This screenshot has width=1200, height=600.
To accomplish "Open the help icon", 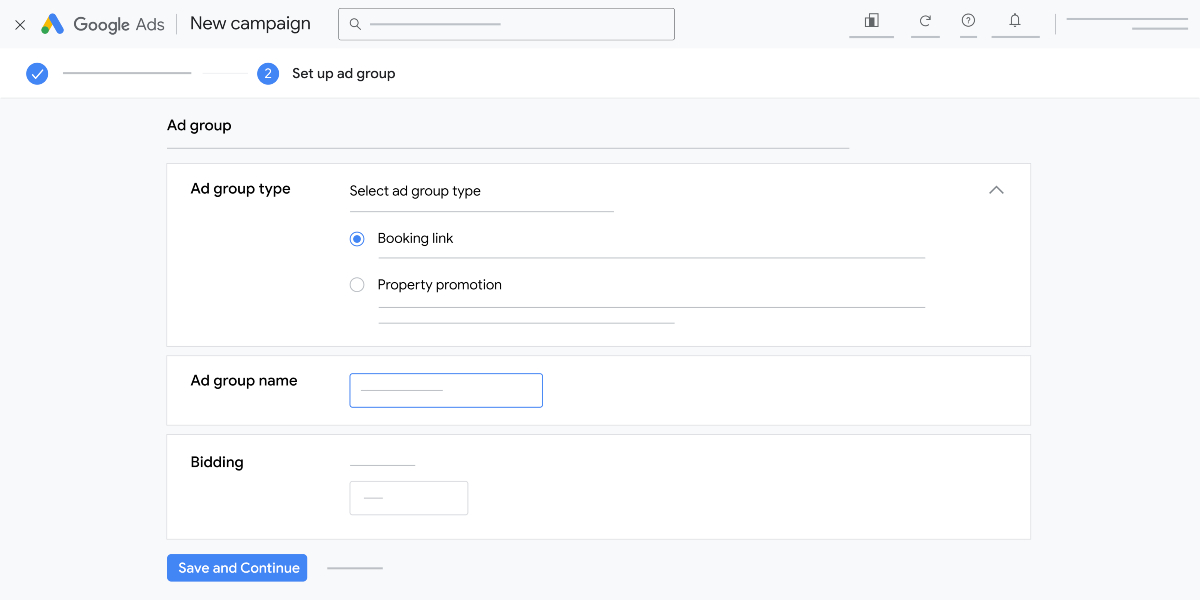I will pos(968,22).
